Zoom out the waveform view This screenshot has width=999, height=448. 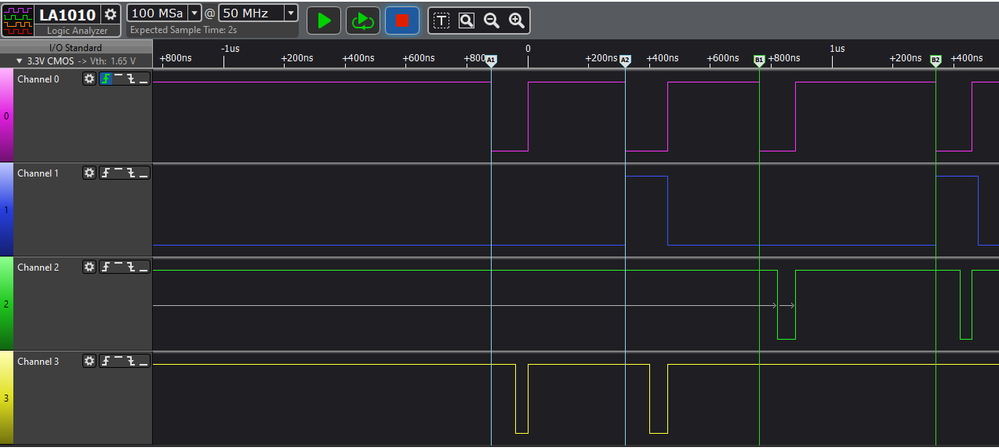tap(491, 20)
